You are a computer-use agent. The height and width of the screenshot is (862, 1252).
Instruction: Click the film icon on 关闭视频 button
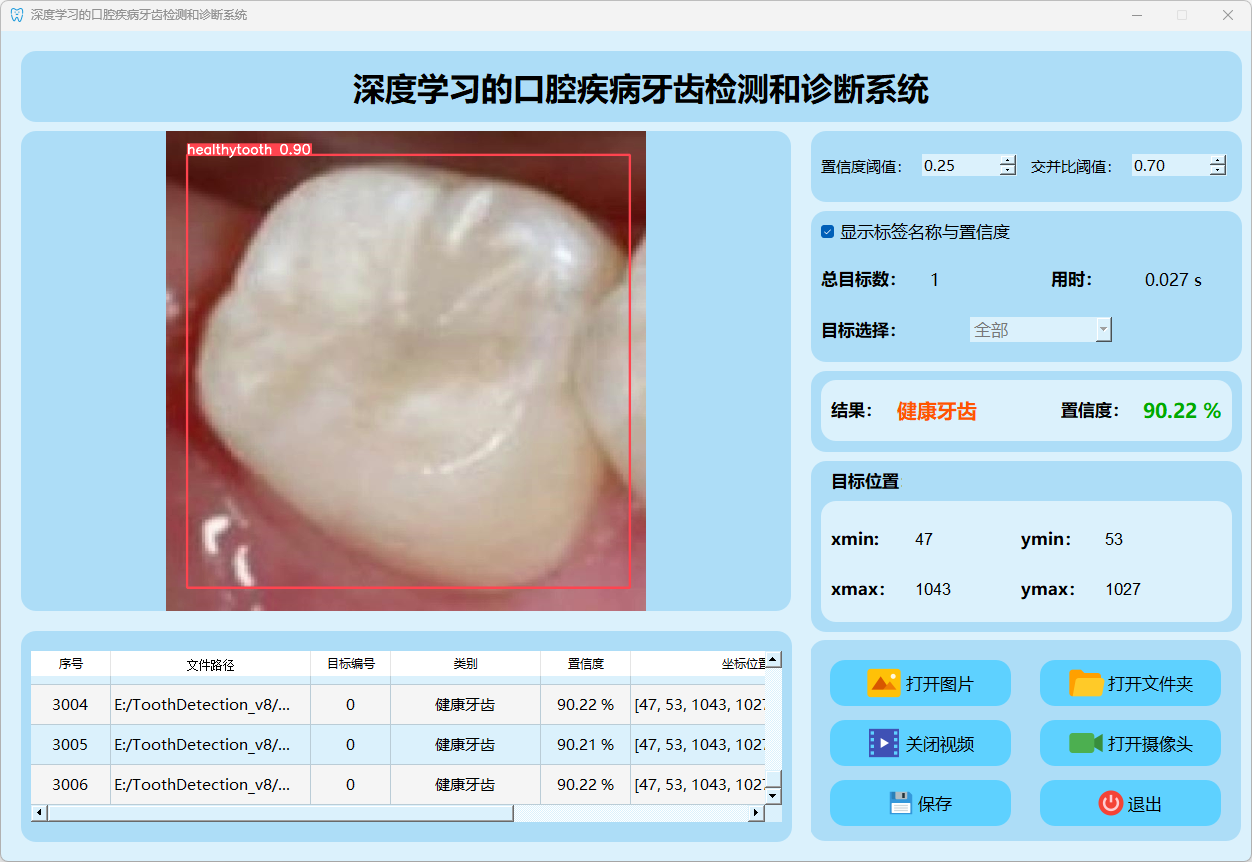(884, 743)
